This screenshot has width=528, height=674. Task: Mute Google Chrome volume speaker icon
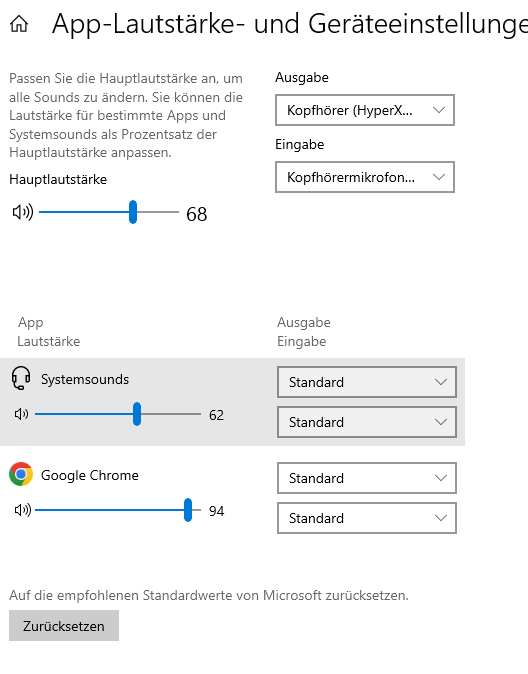click(x=23, y=510)
